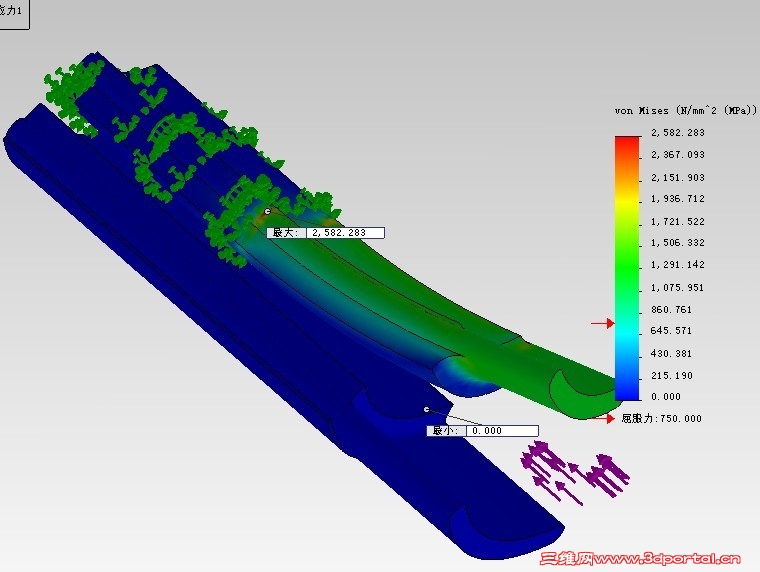The image size is (760, 572).
Task: Click legend value 215.190
Action: coord(671,375)
